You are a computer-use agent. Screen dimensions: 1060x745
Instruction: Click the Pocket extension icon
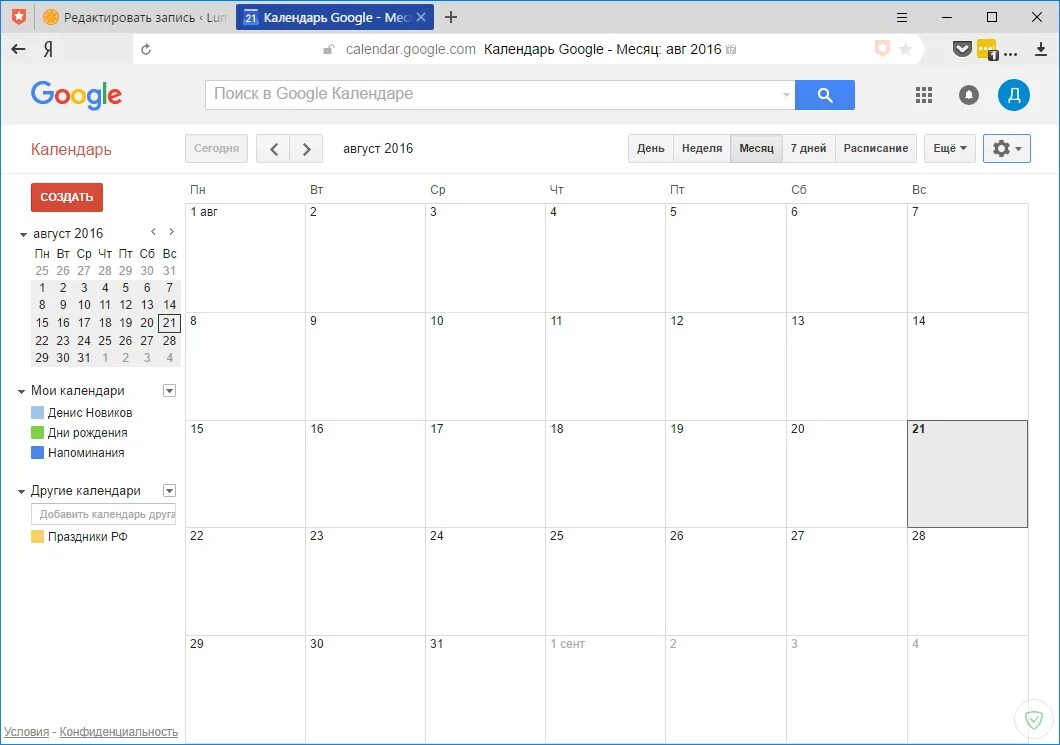pos(961,49)
